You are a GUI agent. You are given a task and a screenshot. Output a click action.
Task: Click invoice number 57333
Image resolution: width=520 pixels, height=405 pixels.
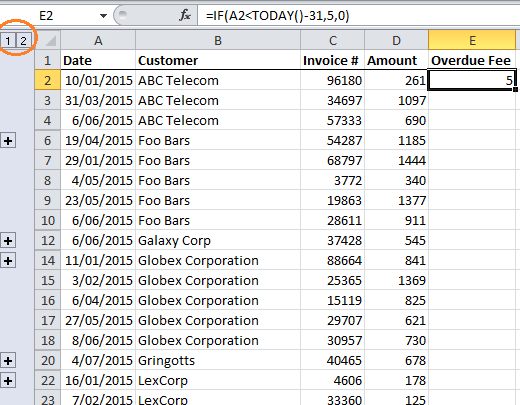point(333,120)
